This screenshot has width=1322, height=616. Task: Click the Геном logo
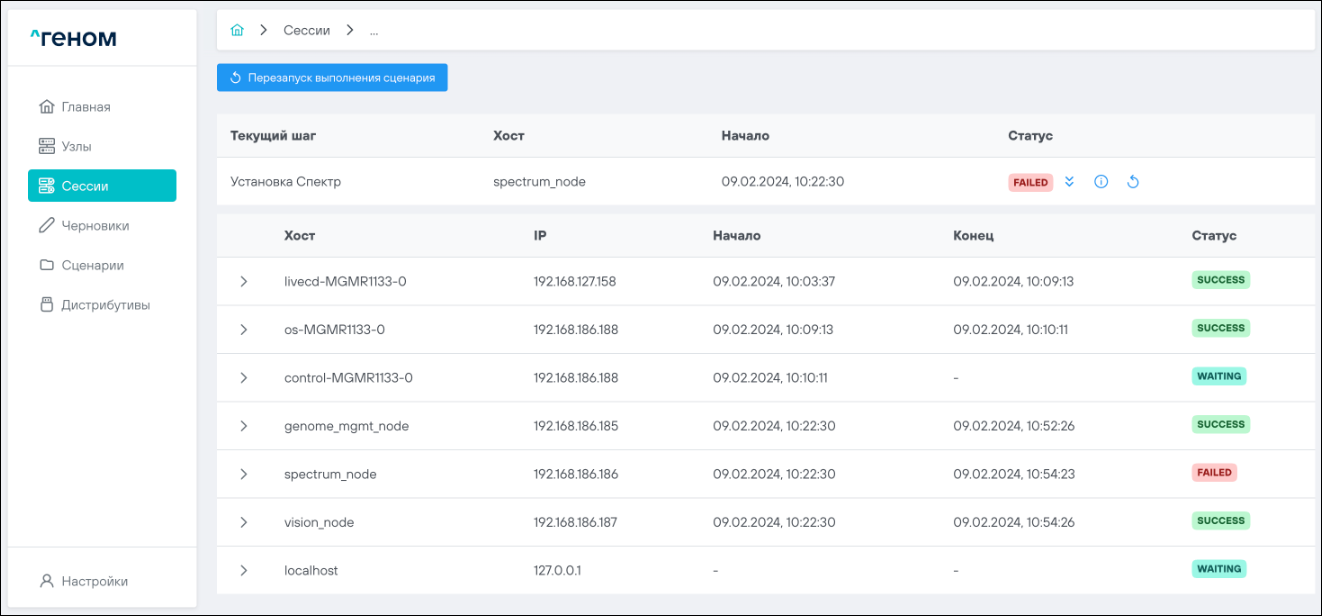tap(73, 38)
